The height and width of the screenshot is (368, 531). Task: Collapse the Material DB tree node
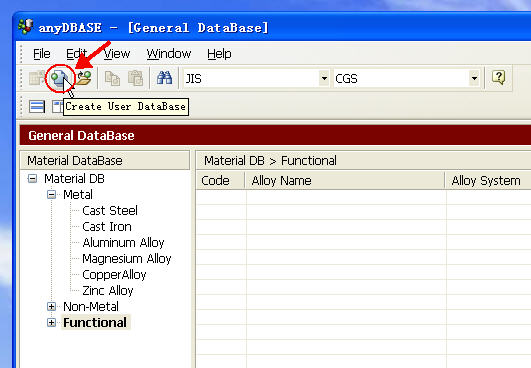(32, 178)
